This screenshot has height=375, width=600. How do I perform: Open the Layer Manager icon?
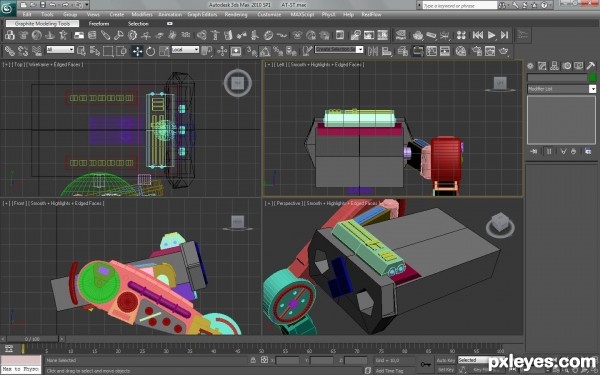click(x=403, y=51)
